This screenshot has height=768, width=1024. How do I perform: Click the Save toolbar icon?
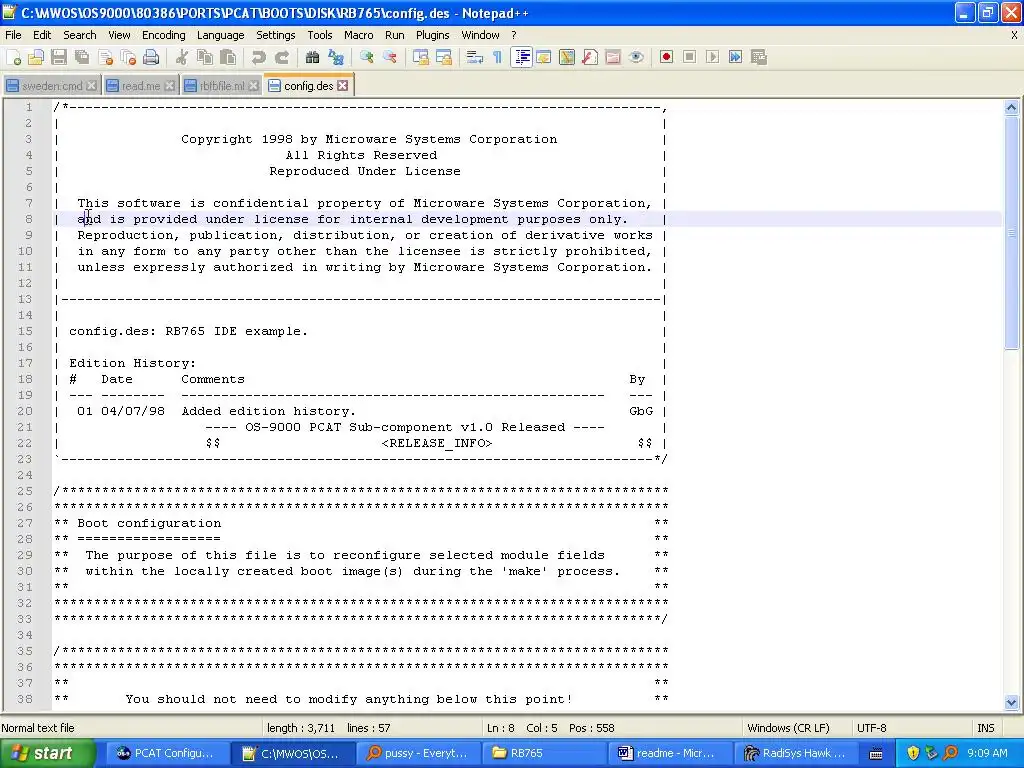tap(59, 57)
